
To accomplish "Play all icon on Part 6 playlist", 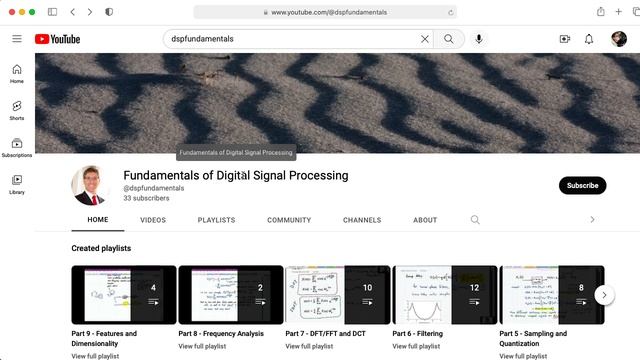I will 474,302.
